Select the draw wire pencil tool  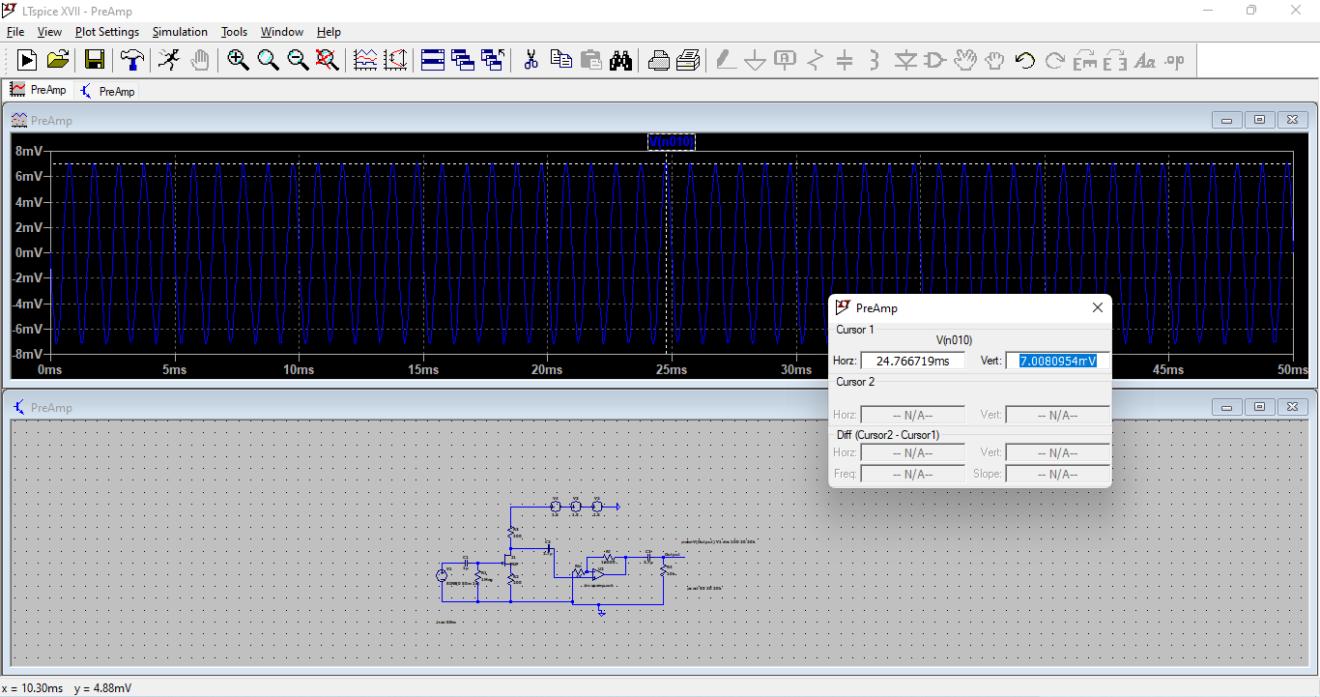point(726,60)
